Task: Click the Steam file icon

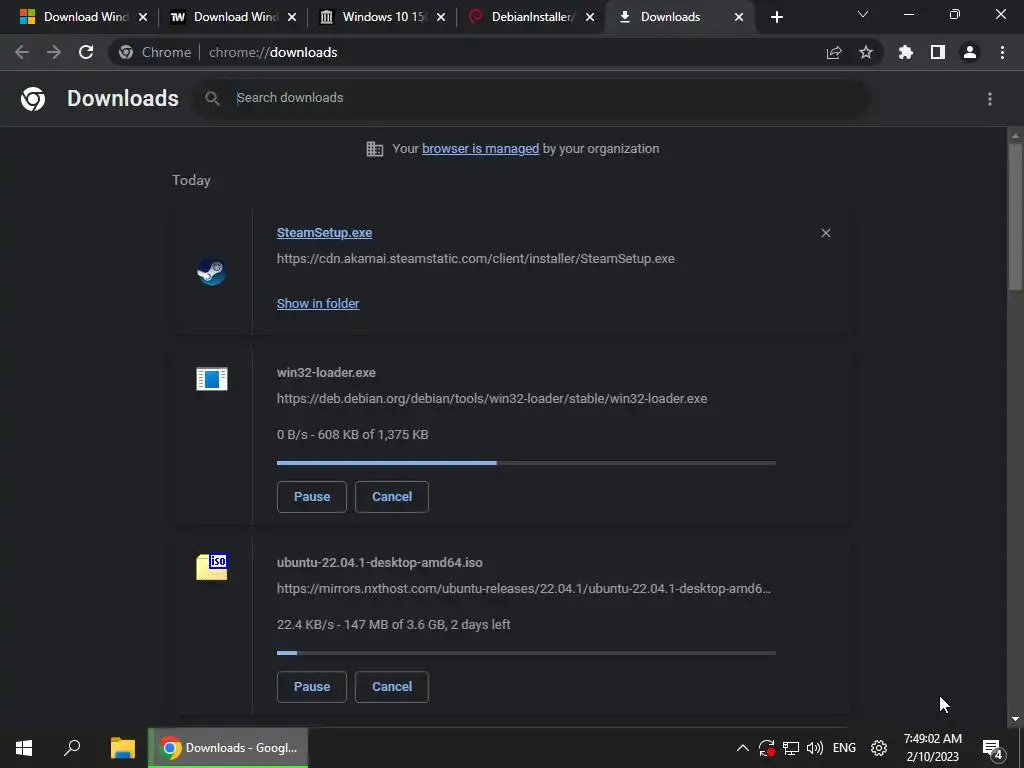Action: (212, 271)
